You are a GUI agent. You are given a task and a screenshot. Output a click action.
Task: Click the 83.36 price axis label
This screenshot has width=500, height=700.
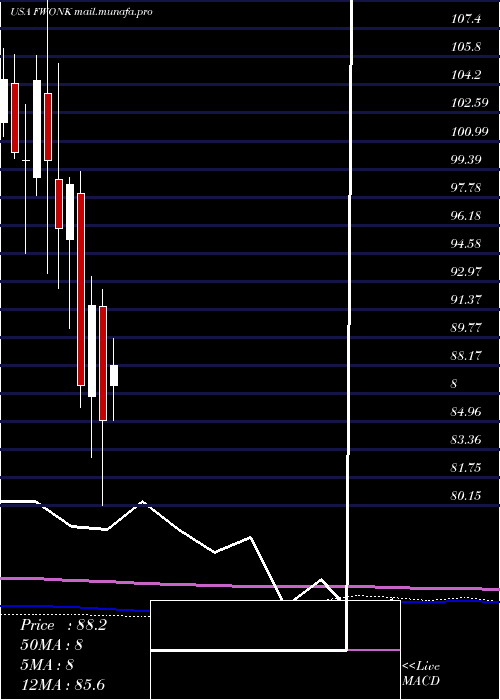466,440
